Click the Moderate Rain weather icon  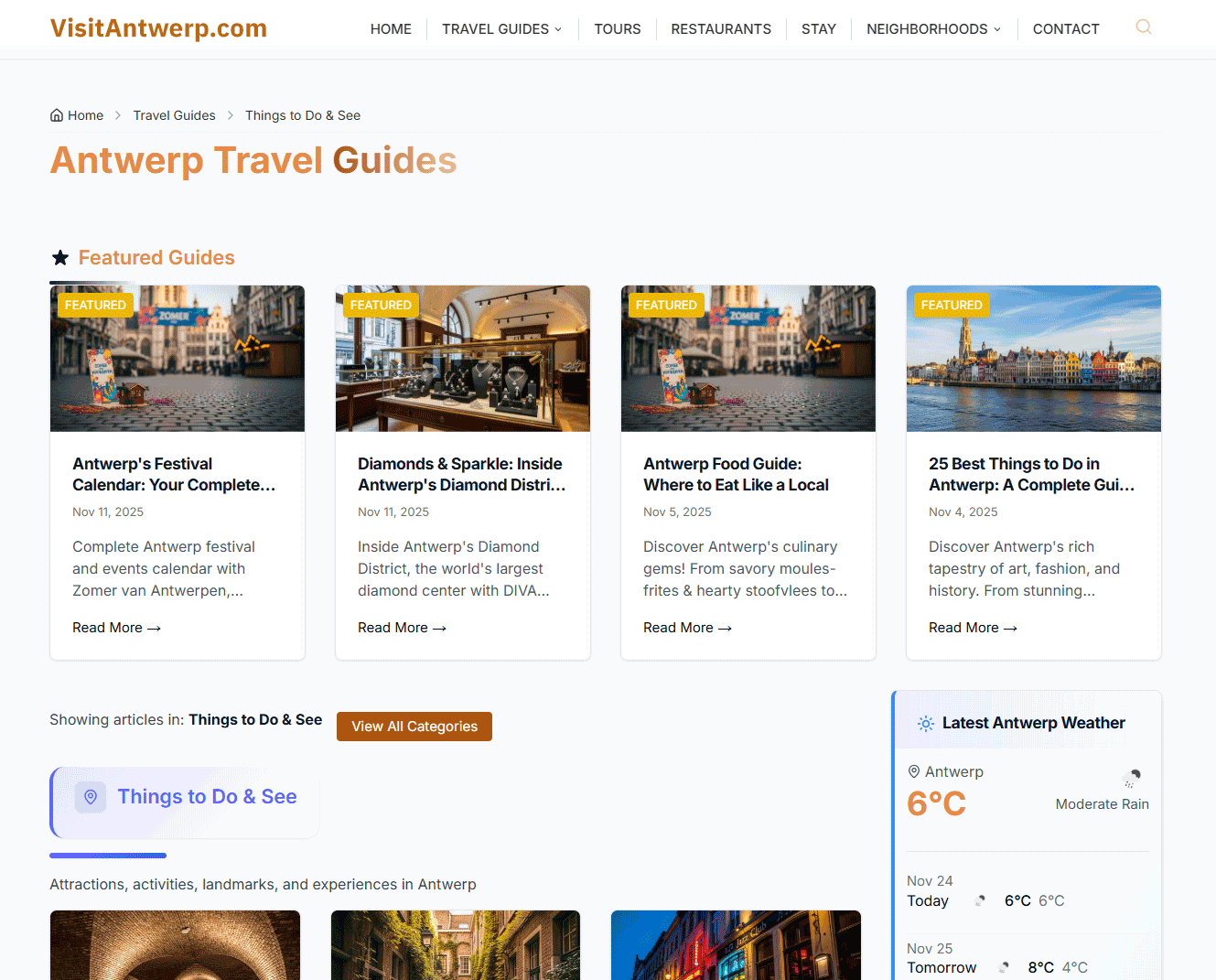(1132, 780)
